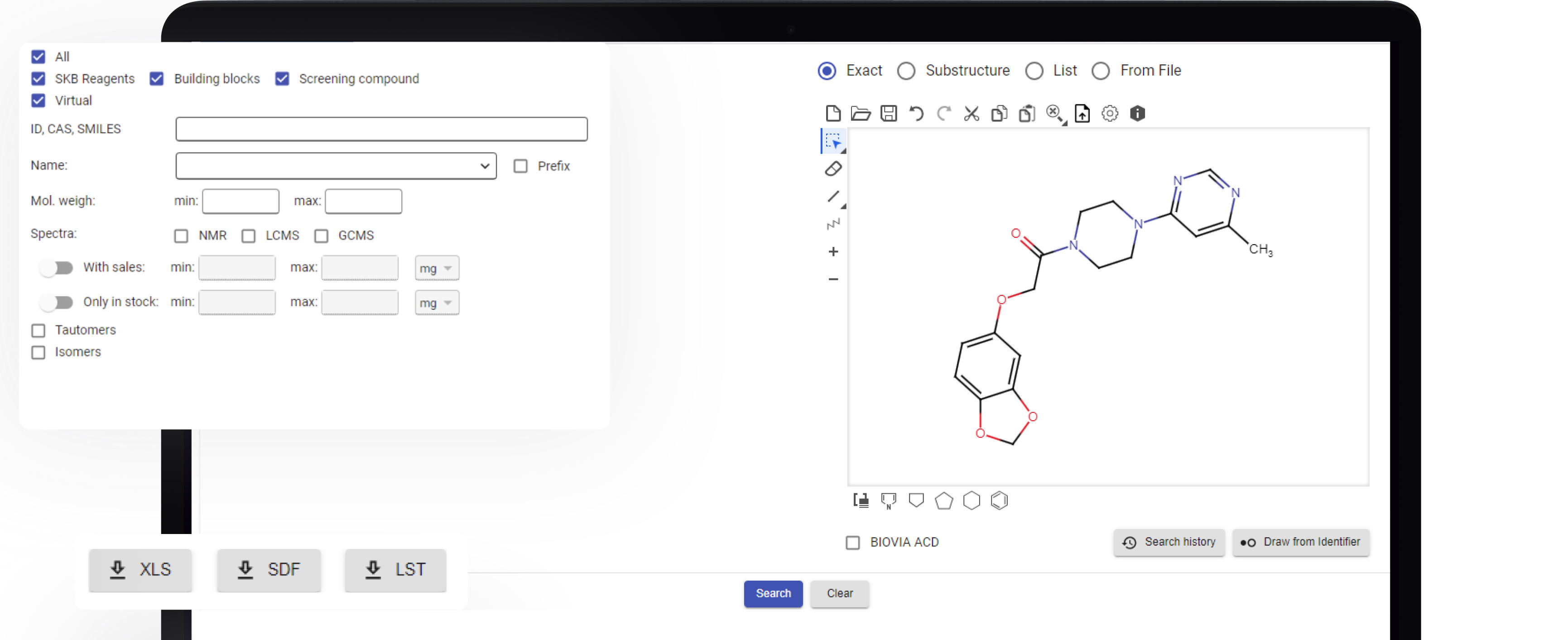The height and width of the screenshot is (640, 1568).
Task: Click the cut scissors icon
Action: [972, 113]
